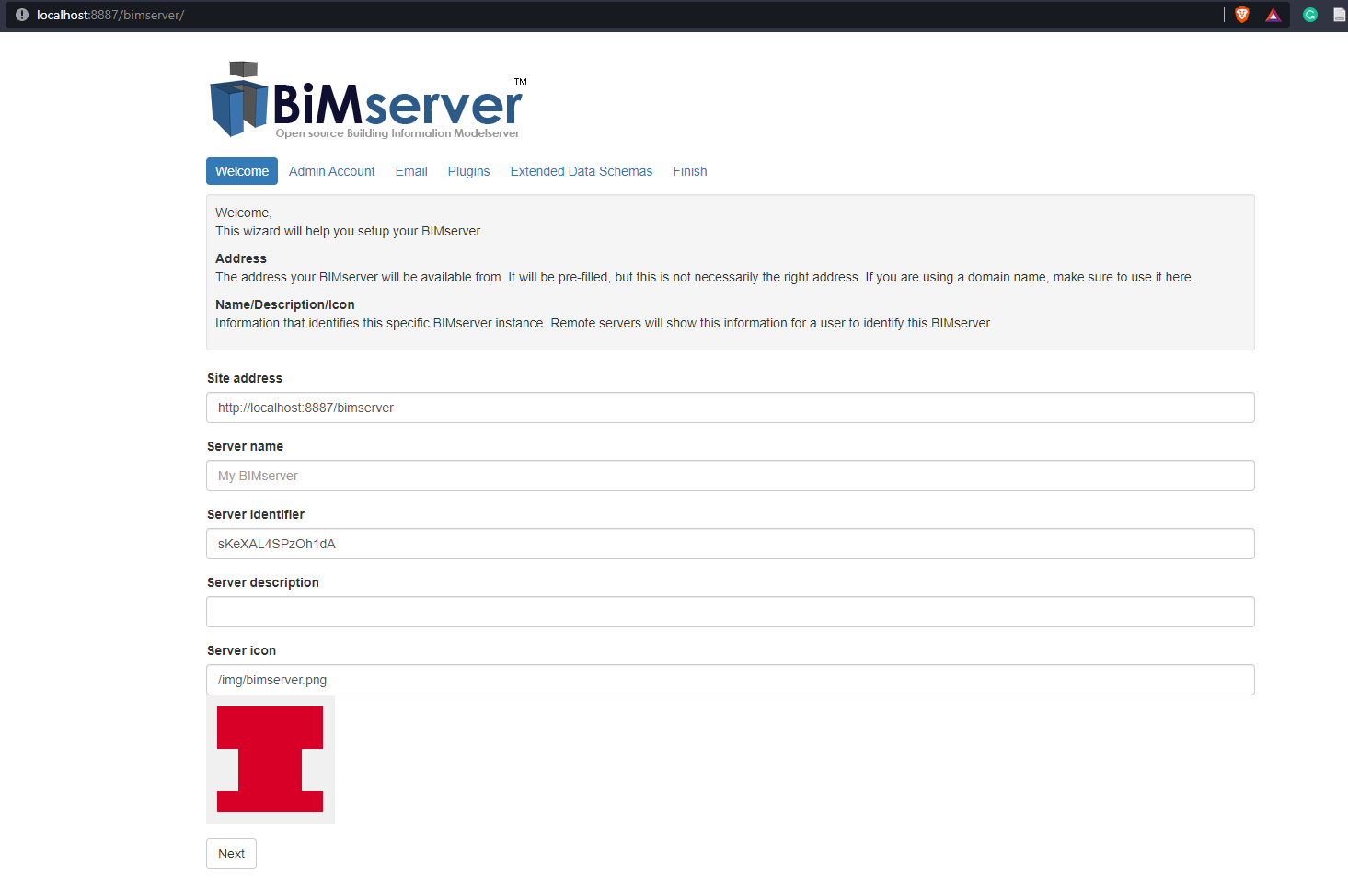The width and height of the screenshot is (1348, 896).
Task: Click the BIMserver logo image
Action: [368, 100]
